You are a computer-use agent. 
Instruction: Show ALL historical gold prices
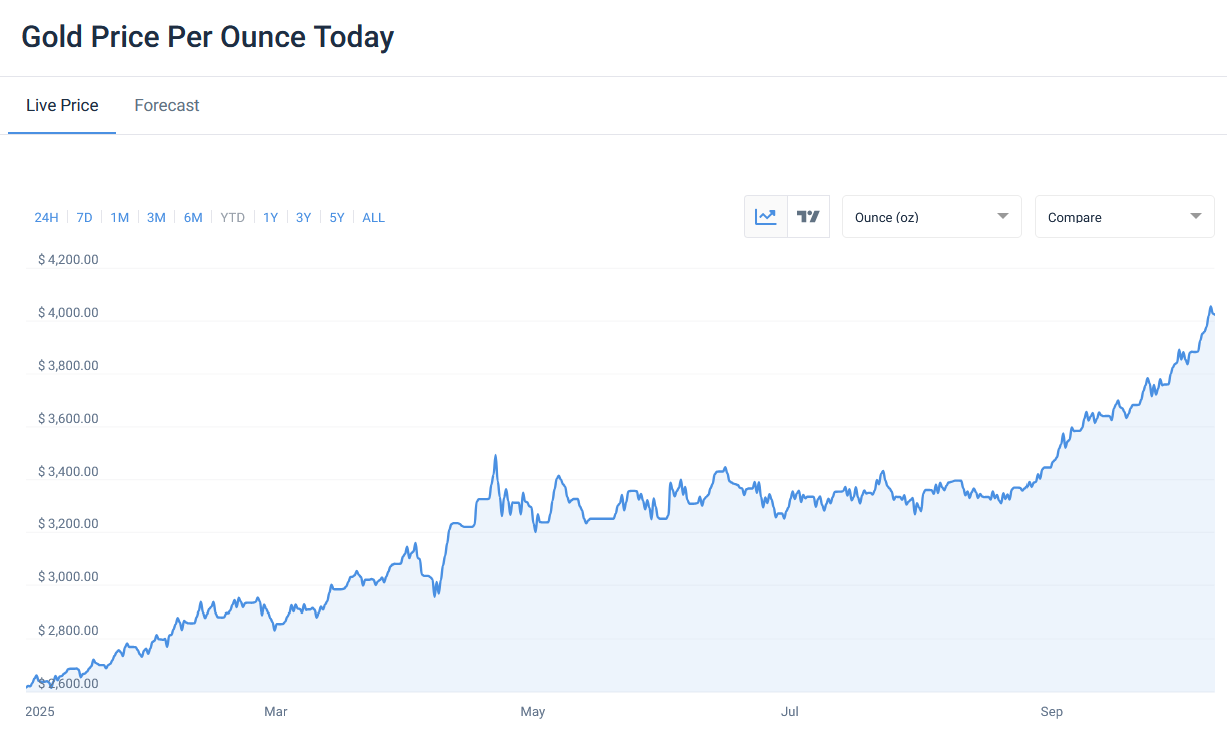[x=373, y=218]
